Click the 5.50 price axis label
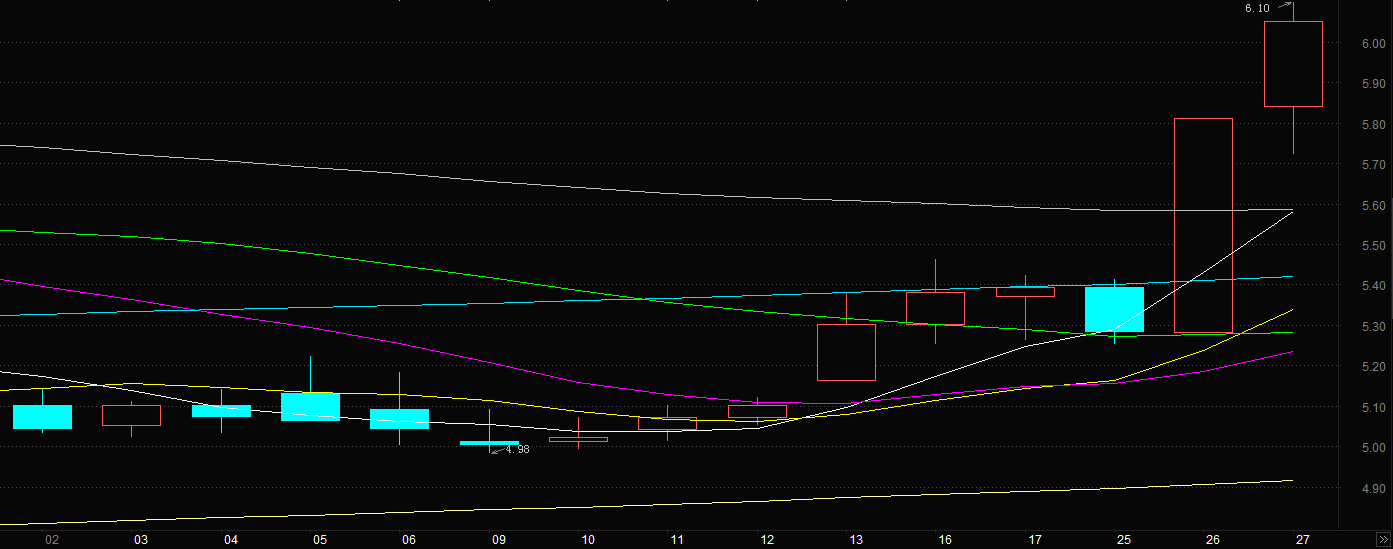This screenshot has width=1393, height=549. click(x=1373, y=246)
